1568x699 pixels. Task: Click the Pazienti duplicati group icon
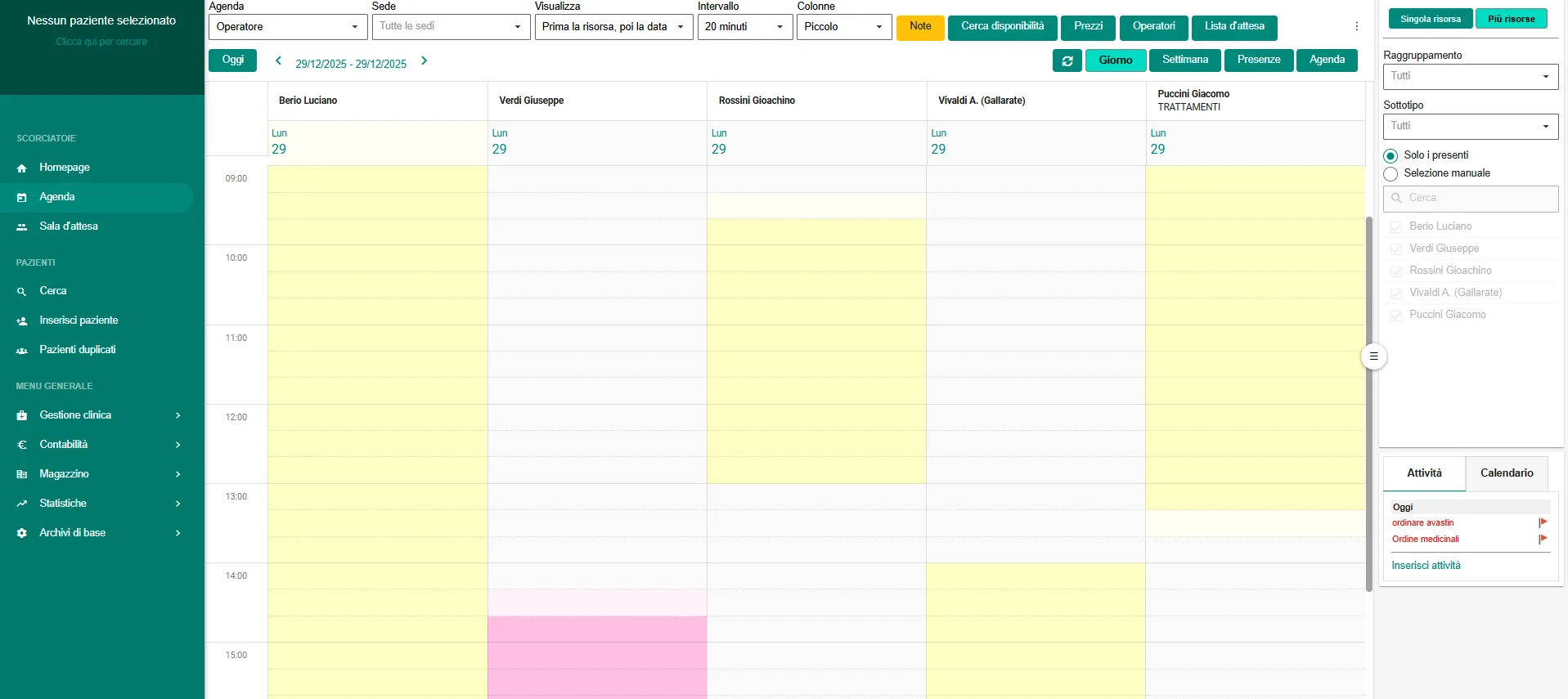tap(22, 350)
